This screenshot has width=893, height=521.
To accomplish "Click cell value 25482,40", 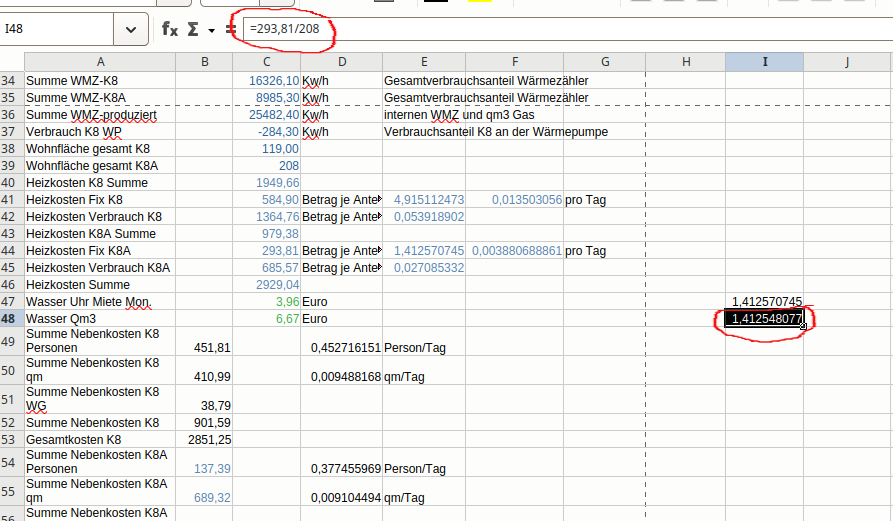I will pos(267,115).
